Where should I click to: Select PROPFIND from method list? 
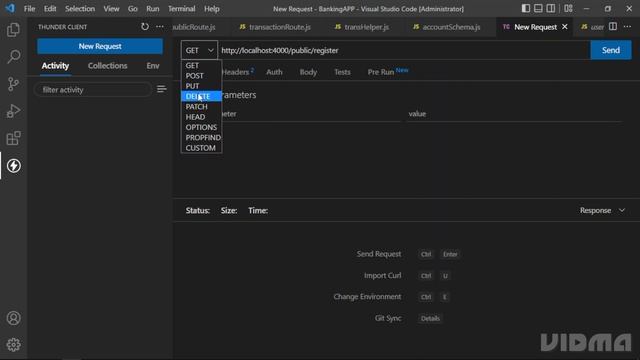(201, 138)
